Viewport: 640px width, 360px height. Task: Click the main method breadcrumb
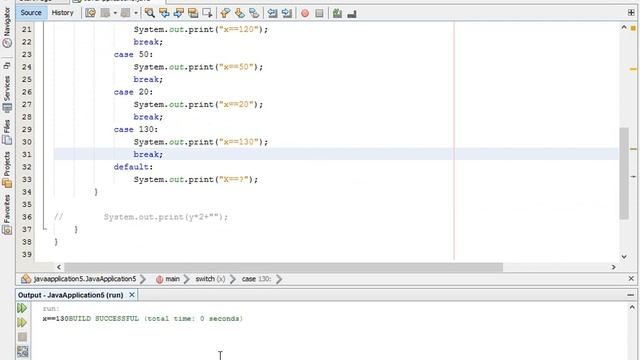point(168,279)
